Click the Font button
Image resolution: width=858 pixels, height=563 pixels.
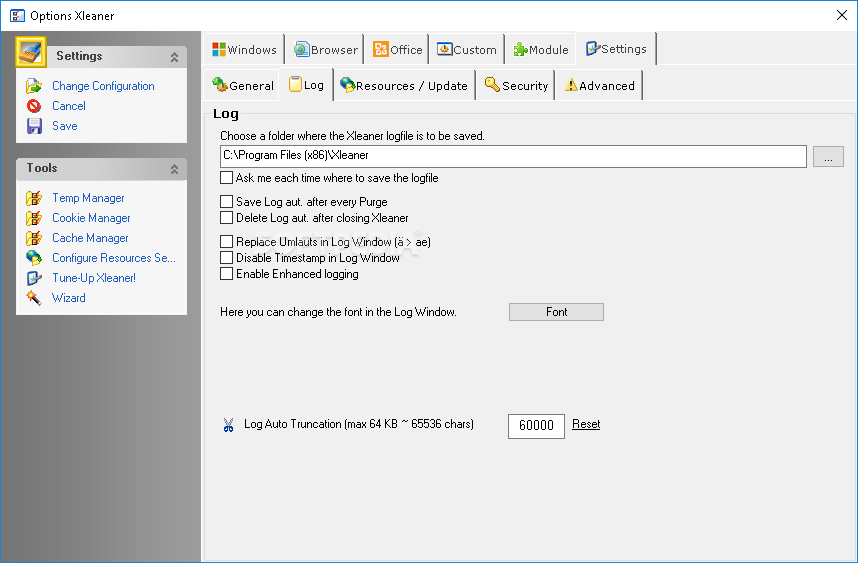pyautogui.click(x=556, y=312)
